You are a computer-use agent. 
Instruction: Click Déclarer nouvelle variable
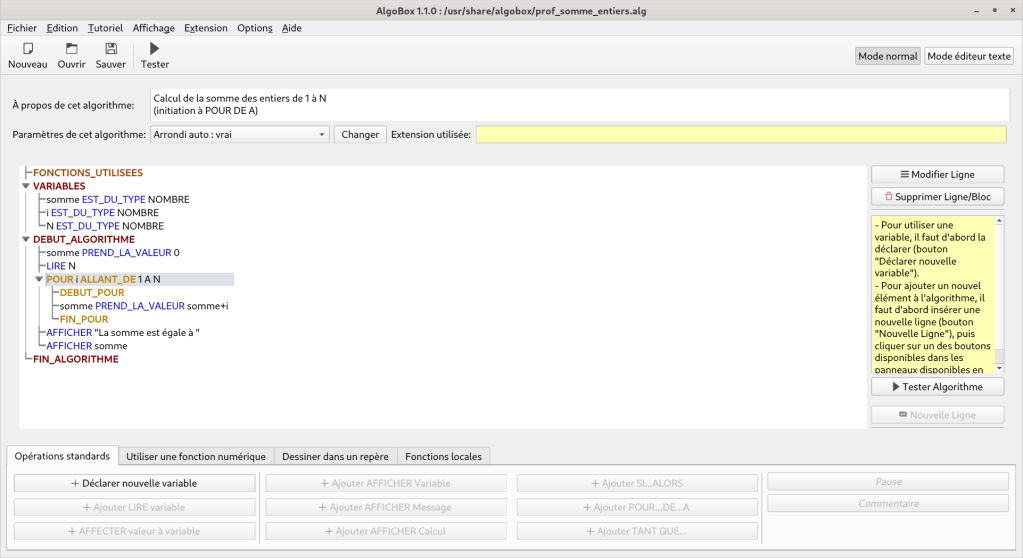(134, 483)
